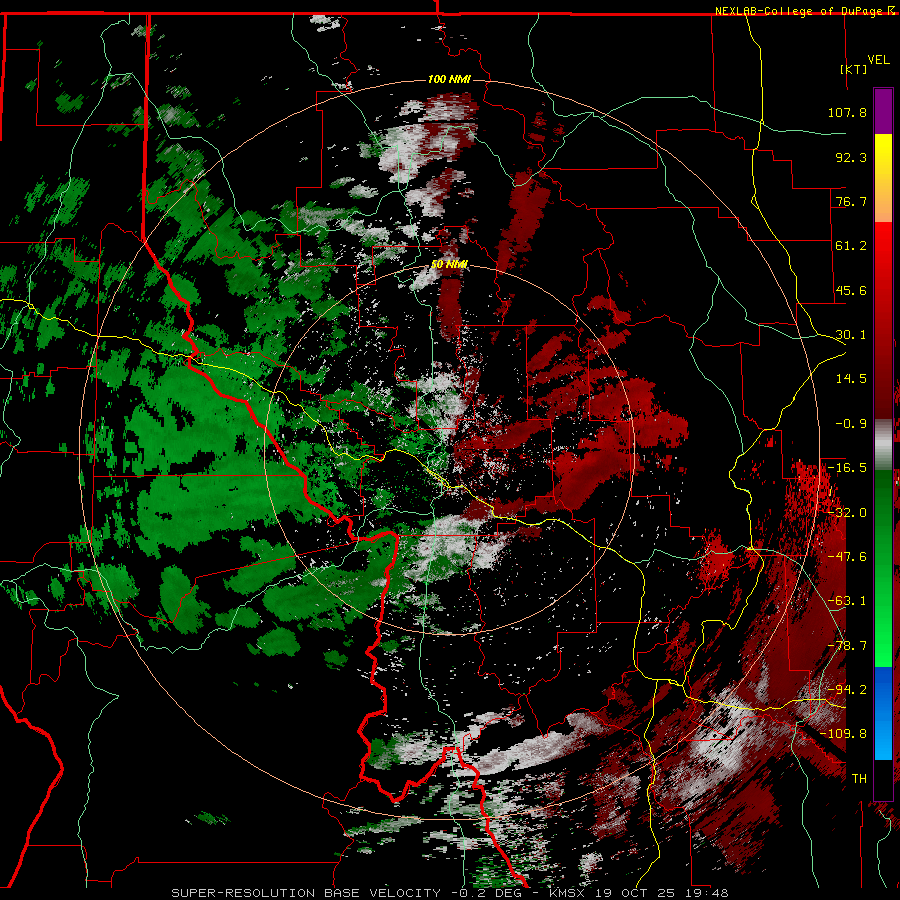This screenshot has height=900, width=900.
Task: Click the 100 NMI range ring label
Action: (x=449, y=79)
